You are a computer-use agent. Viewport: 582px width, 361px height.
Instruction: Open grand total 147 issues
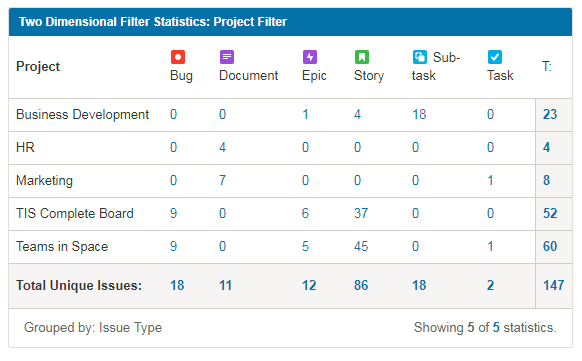[x=554, y=286]
